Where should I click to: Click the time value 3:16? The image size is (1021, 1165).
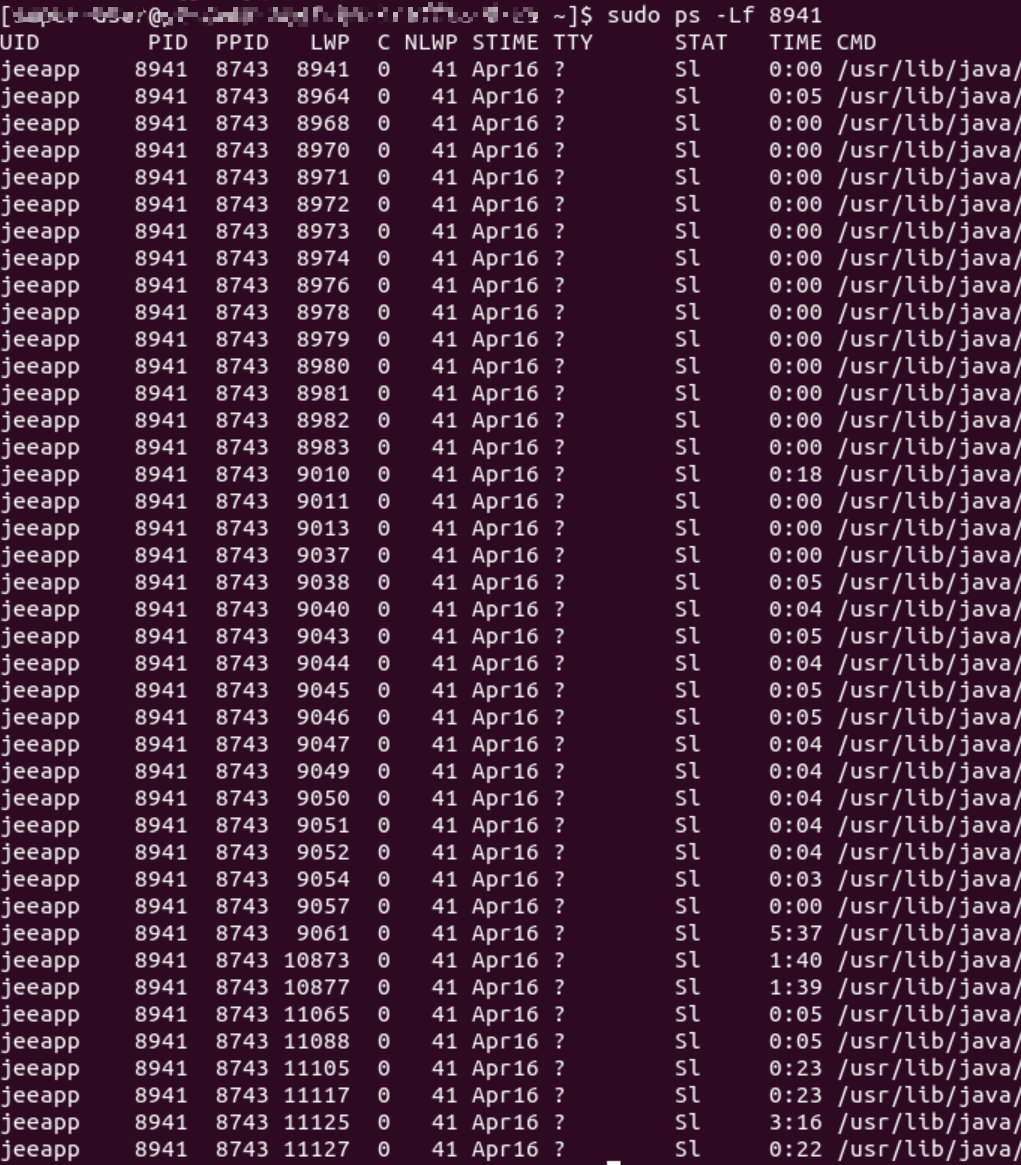pos(796,1122)
